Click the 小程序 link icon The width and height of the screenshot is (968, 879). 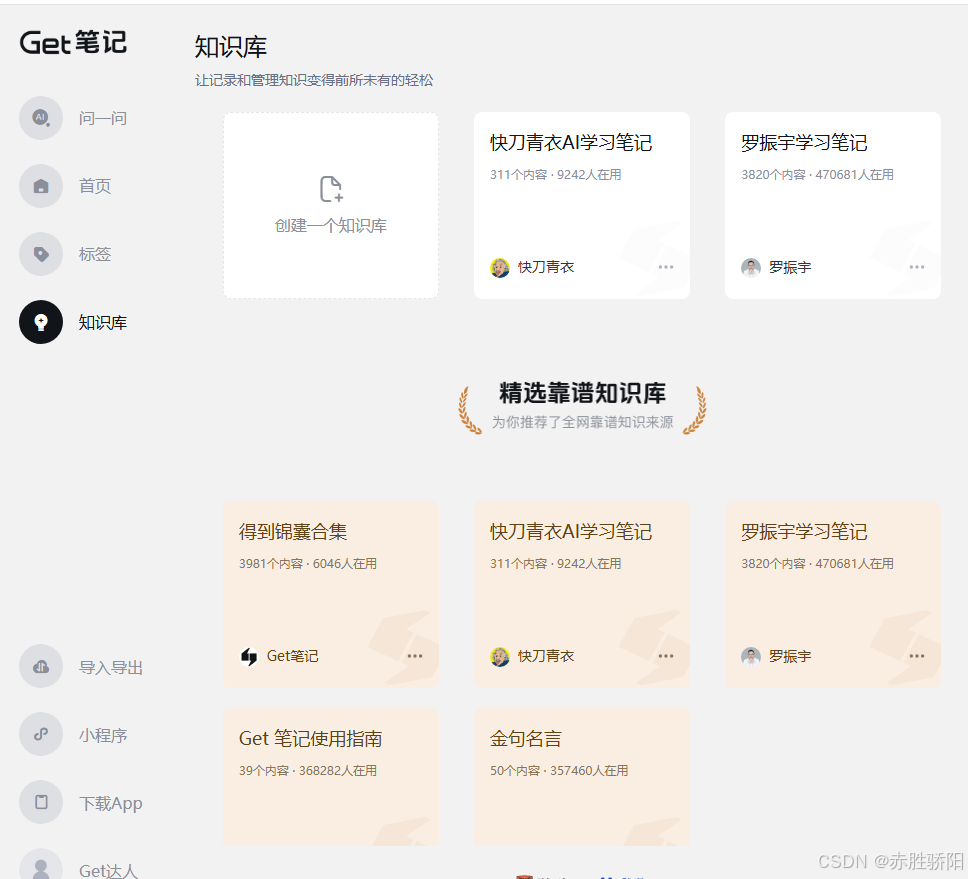(x=41, y=735)
